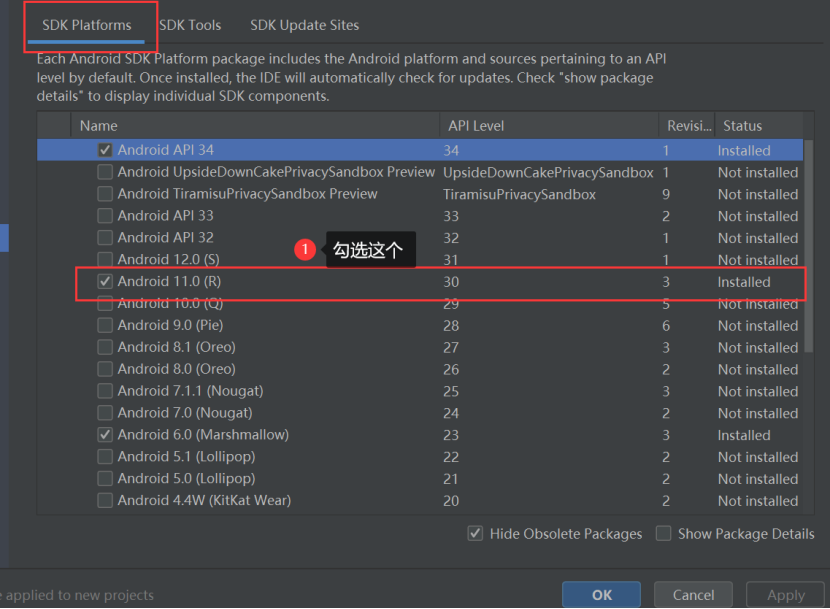830x609 pixels.
Task: Select the Android API 33 row name
Action: [x=166, y=216]
